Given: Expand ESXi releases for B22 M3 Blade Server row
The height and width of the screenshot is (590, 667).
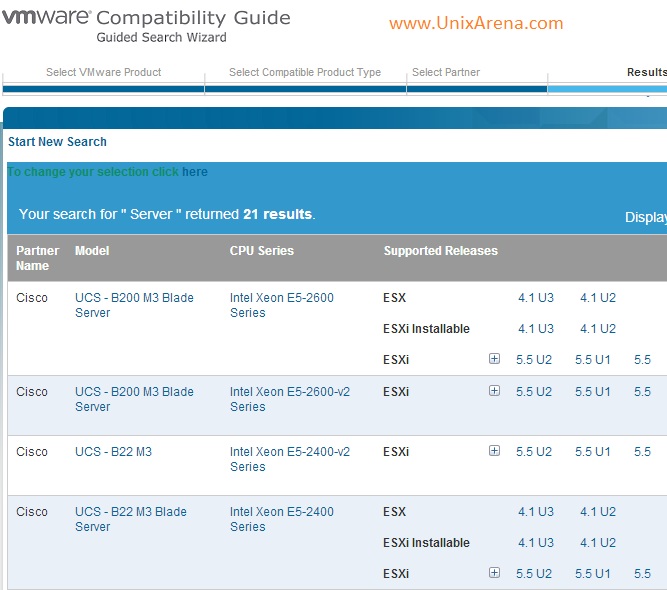Looking at the screenshot, I should (494, 573).
